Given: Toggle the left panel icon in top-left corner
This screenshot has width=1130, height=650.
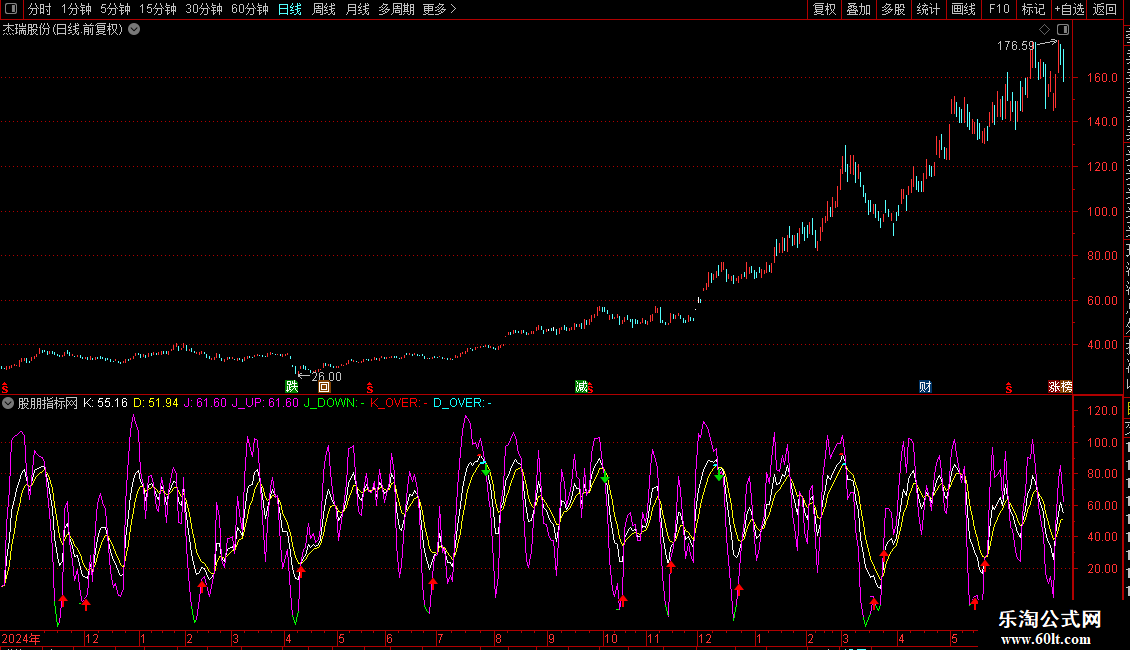Looking at the screenshot, I should 11,9.
